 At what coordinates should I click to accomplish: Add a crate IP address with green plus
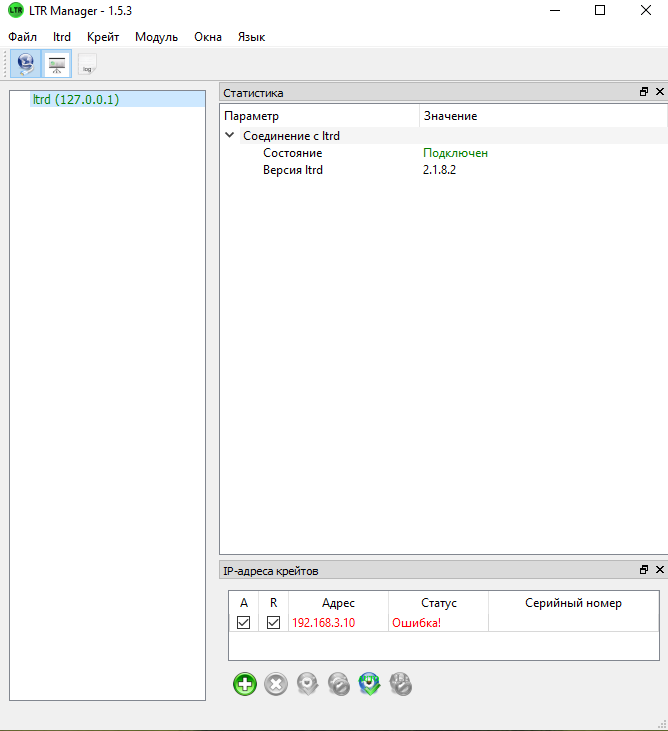coord(245,684)
